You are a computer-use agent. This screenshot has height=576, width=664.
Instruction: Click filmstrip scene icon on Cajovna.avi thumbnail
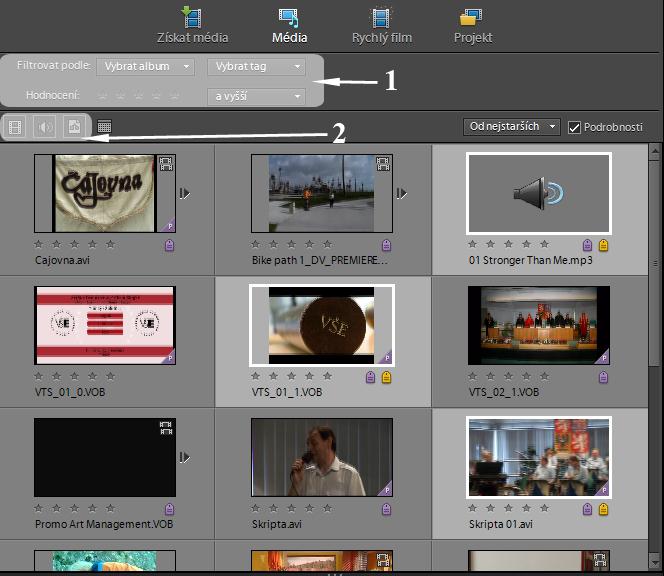pyautogui.click(x=166, y=163)
